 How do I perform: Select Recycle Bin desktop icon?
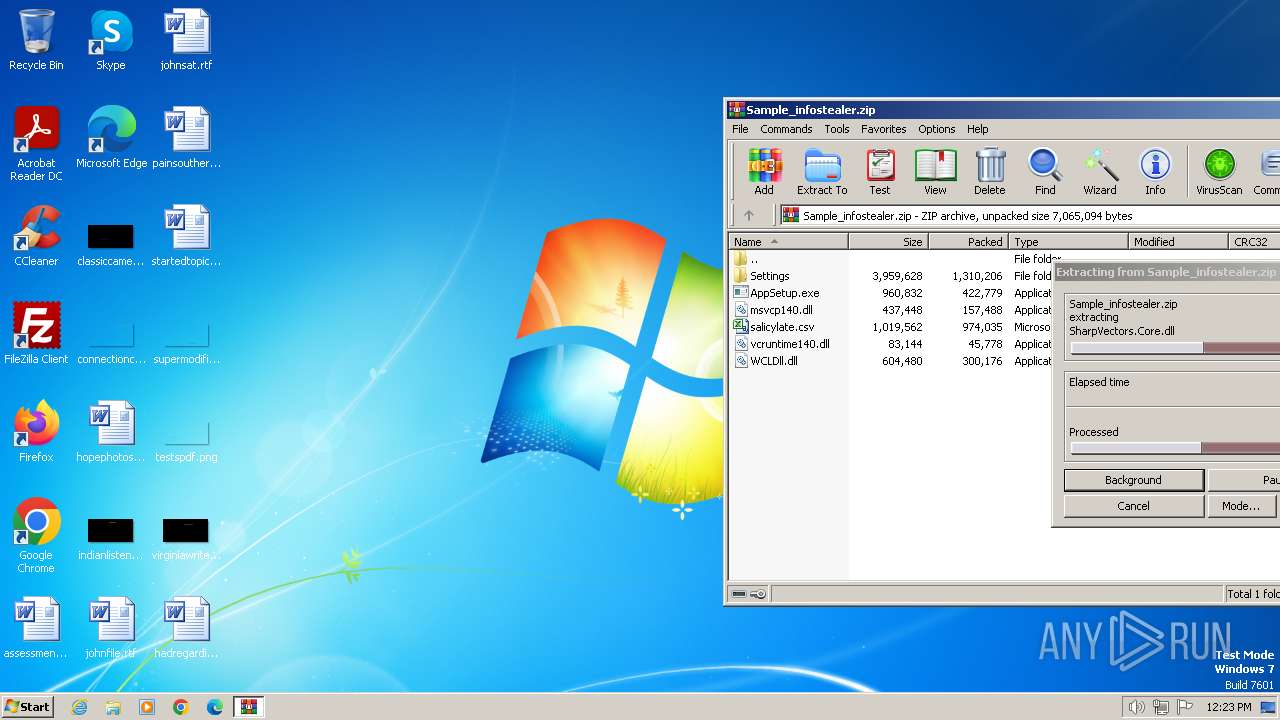click(36, 41)
